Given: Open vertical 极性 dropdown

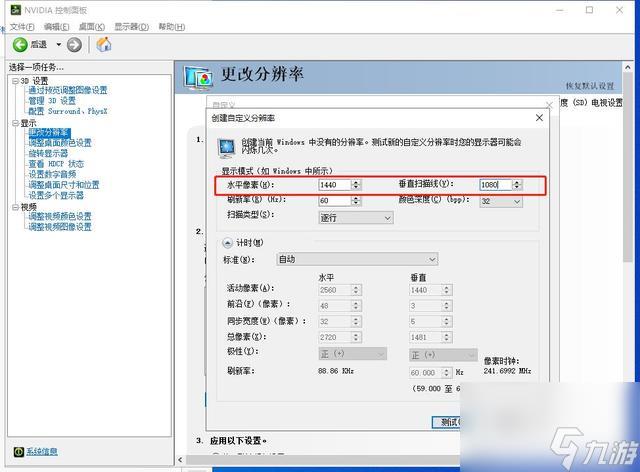Looking at the screenshot, I should point(443,355).
